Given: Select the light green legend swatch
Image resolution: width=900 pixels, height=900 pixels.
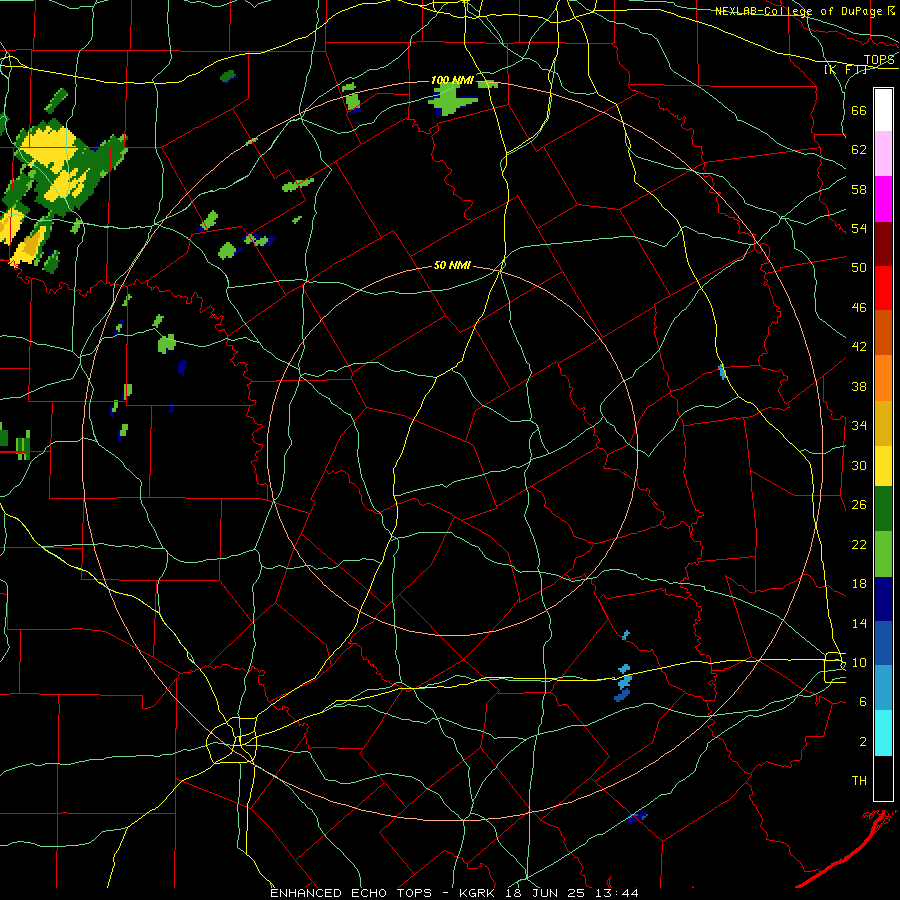Looking at the screenshot, I should [883, 554].
